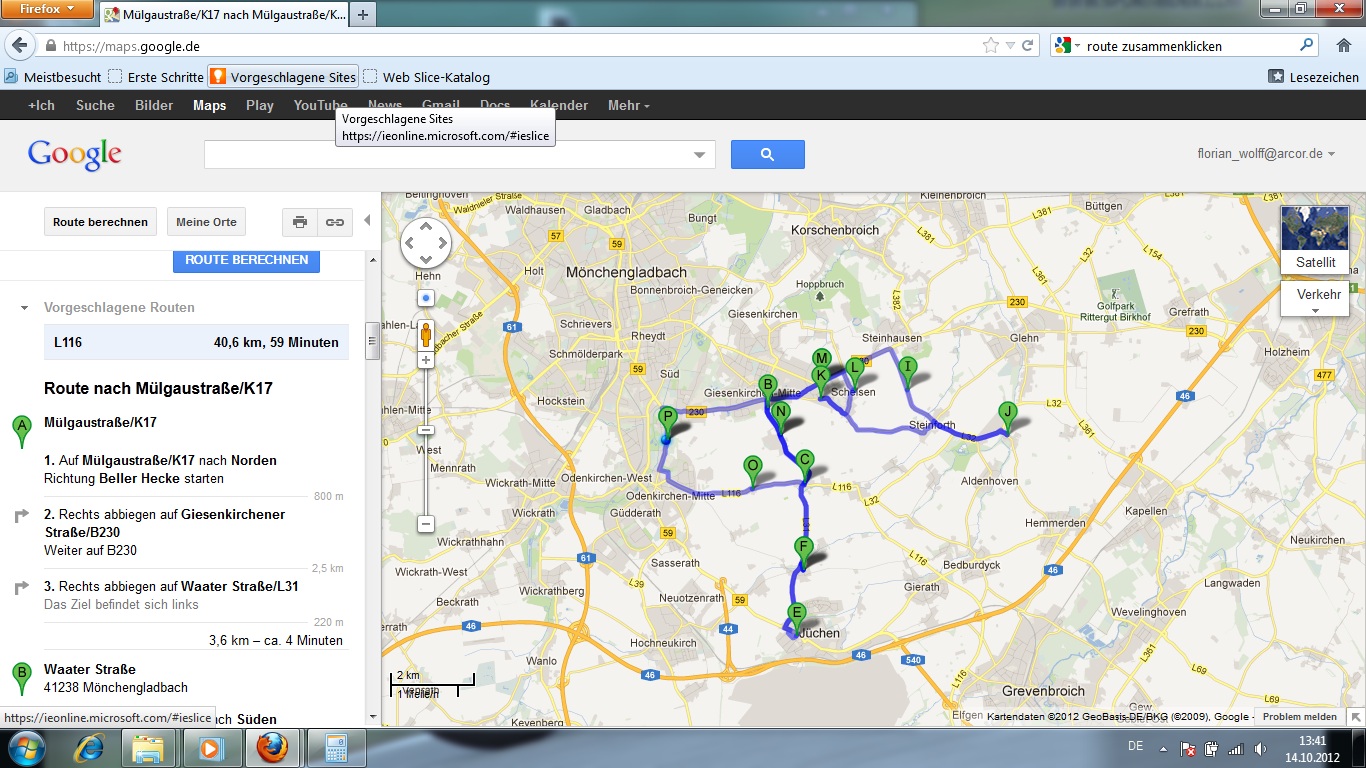
Task: Collapse the left directions panel arrow
Action: [x=367, y=221]
